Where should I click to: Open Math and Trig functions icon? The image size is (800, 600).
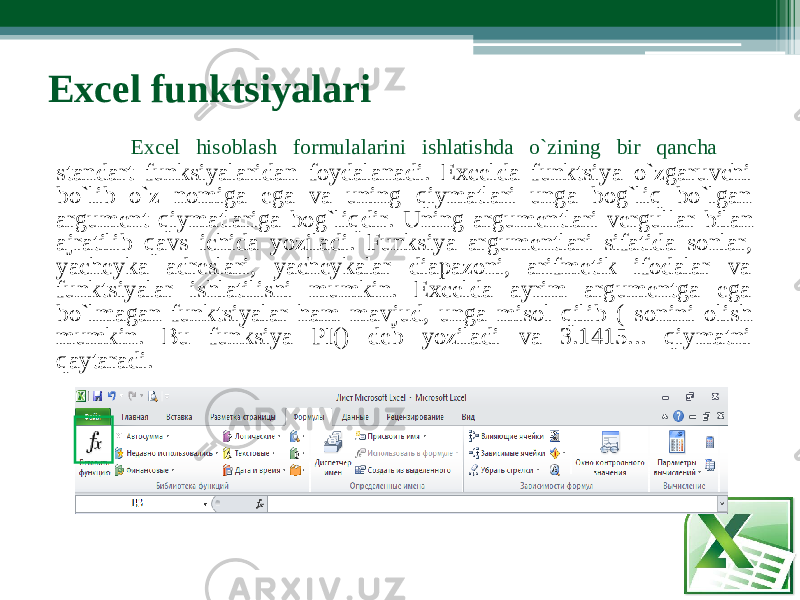click(296, 453)
